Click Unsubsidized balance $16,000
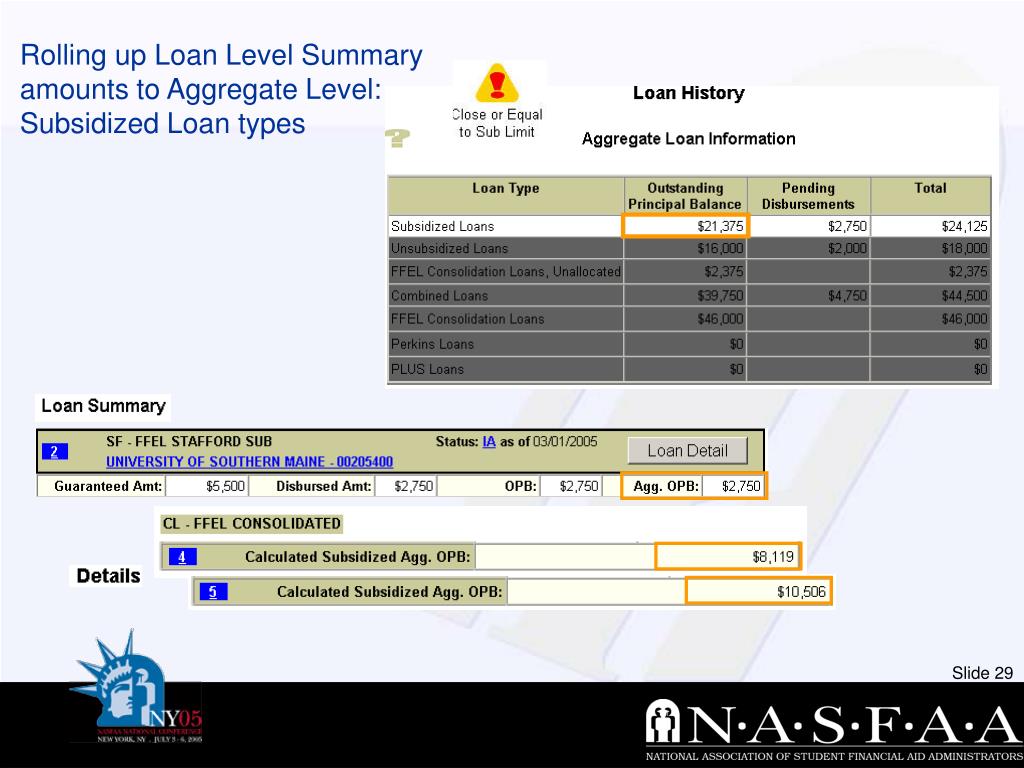The height and width of the screenshot is (768, 1024). pos(720,248)
